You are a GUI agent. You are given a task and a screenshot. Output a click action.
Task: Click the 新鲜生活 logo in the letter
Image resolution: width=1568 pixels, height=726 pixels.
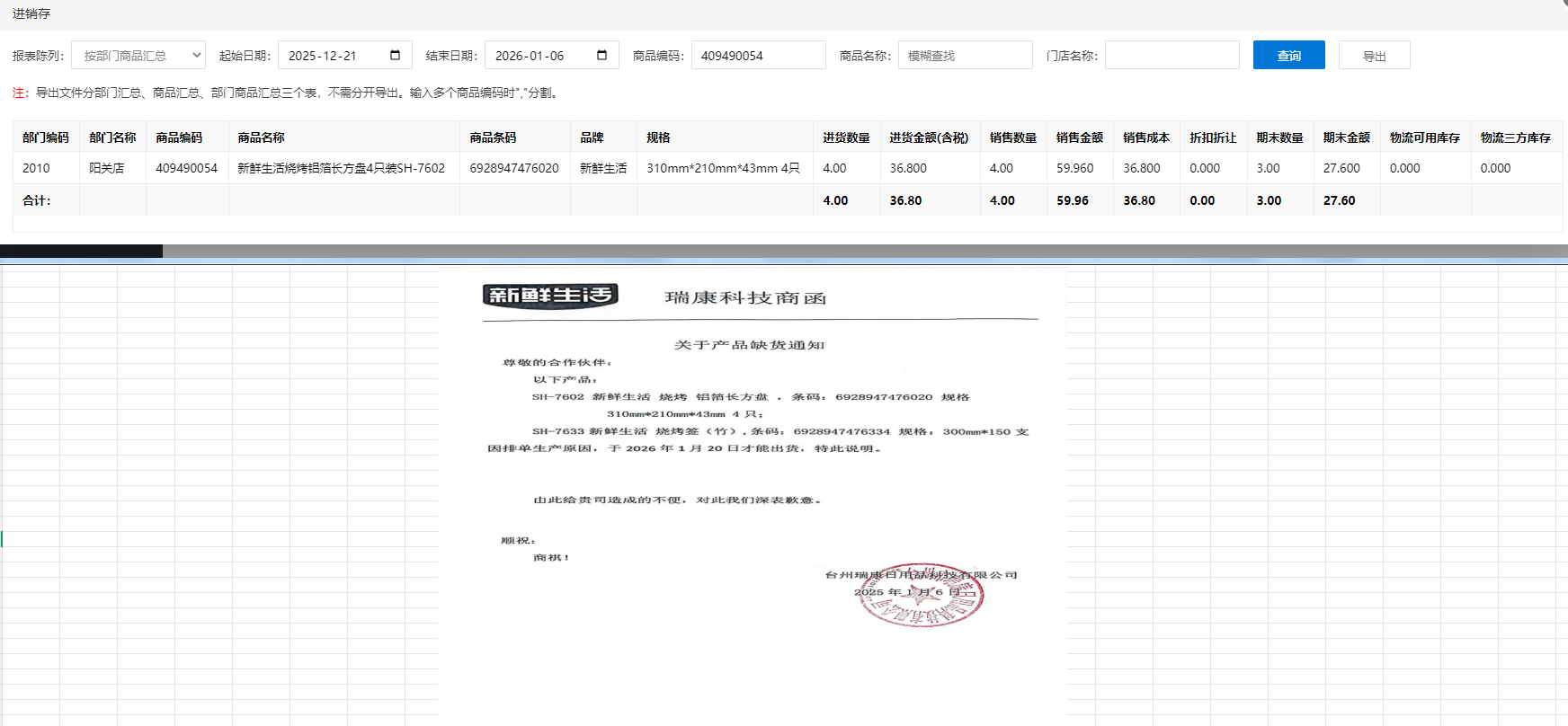pos(550,295)
